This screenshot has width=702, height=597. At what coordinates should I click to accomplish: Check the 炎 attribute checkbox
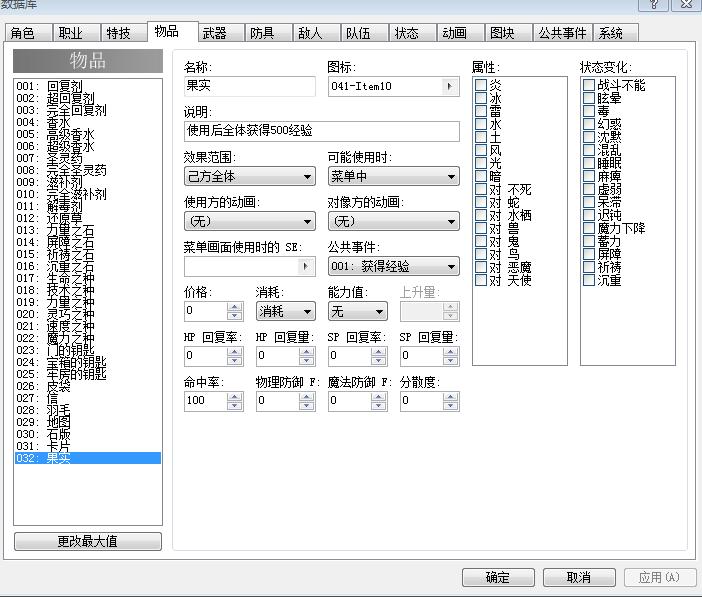click(481, 85)
